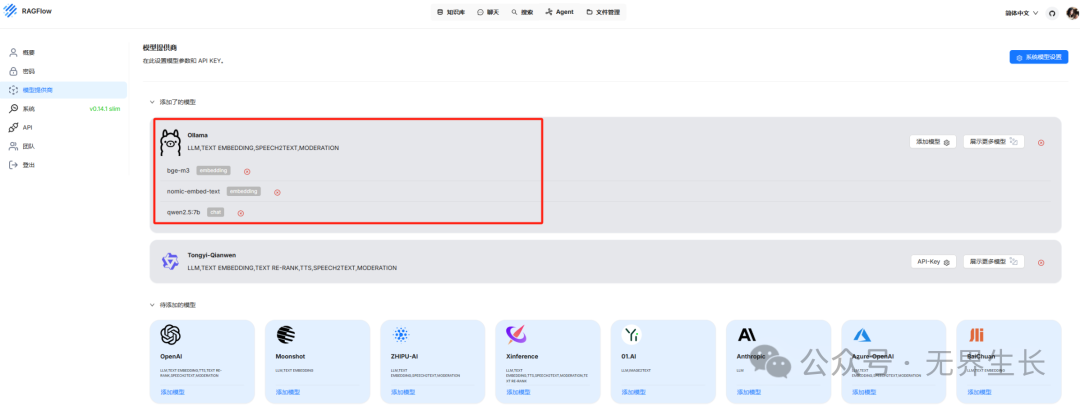
Task: Remove the nomic-embed-text model
Action: coord(277,192)
